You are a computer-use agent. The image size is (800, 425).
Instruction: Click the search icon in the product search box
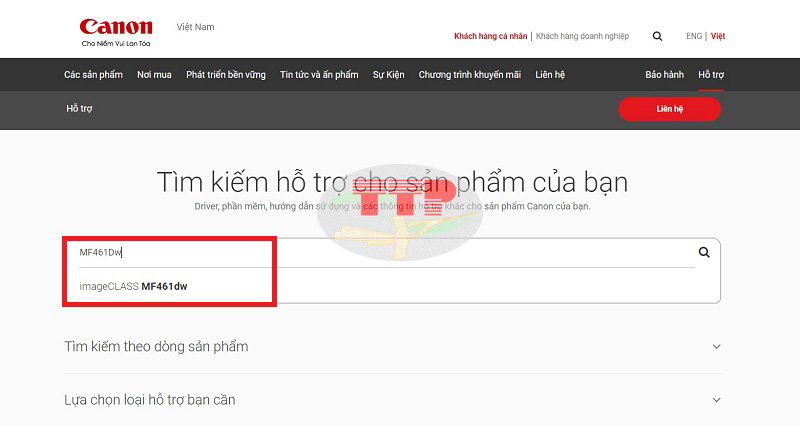704,252
